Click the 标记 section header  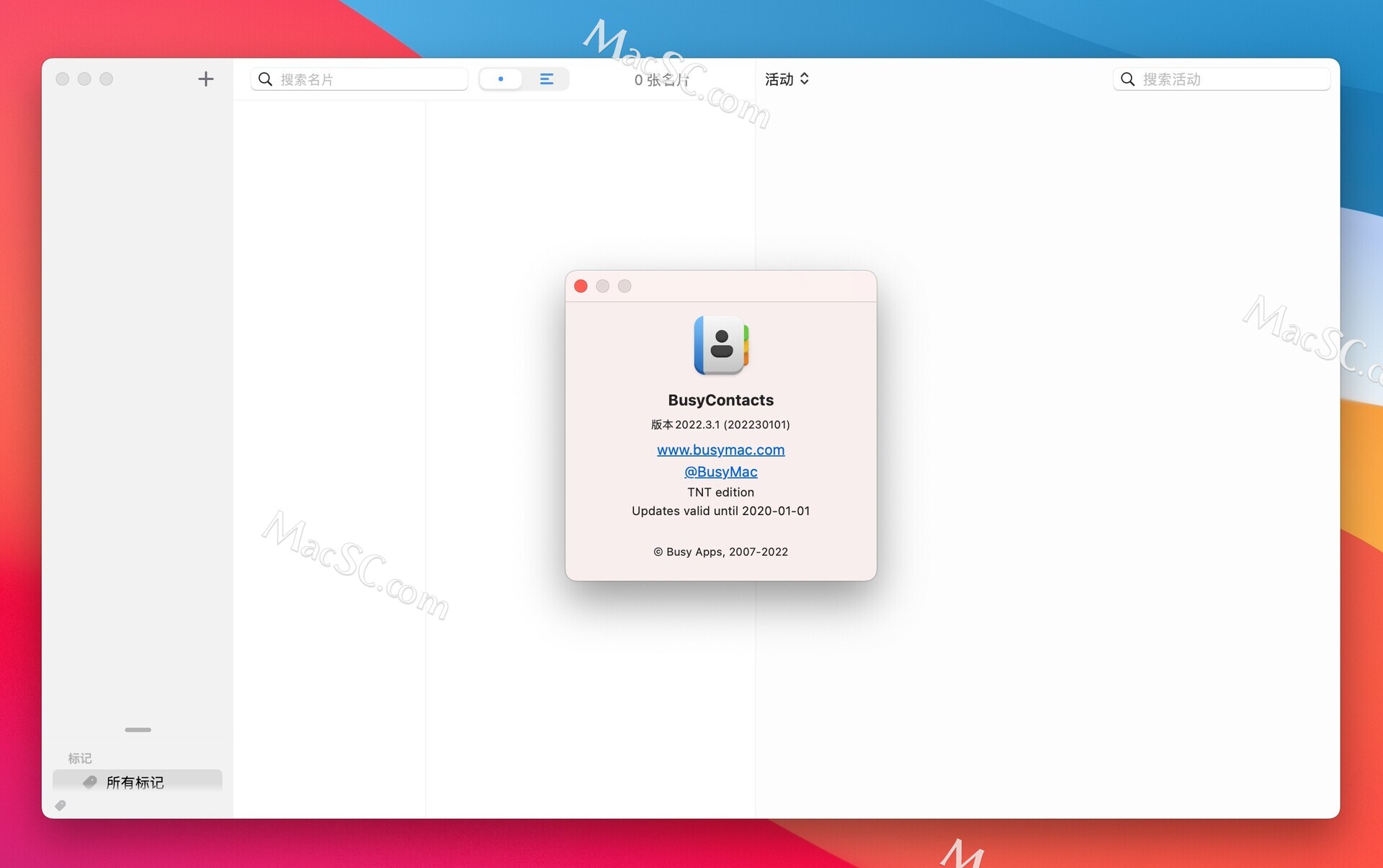pyautogui.click(x=79, y=758)
